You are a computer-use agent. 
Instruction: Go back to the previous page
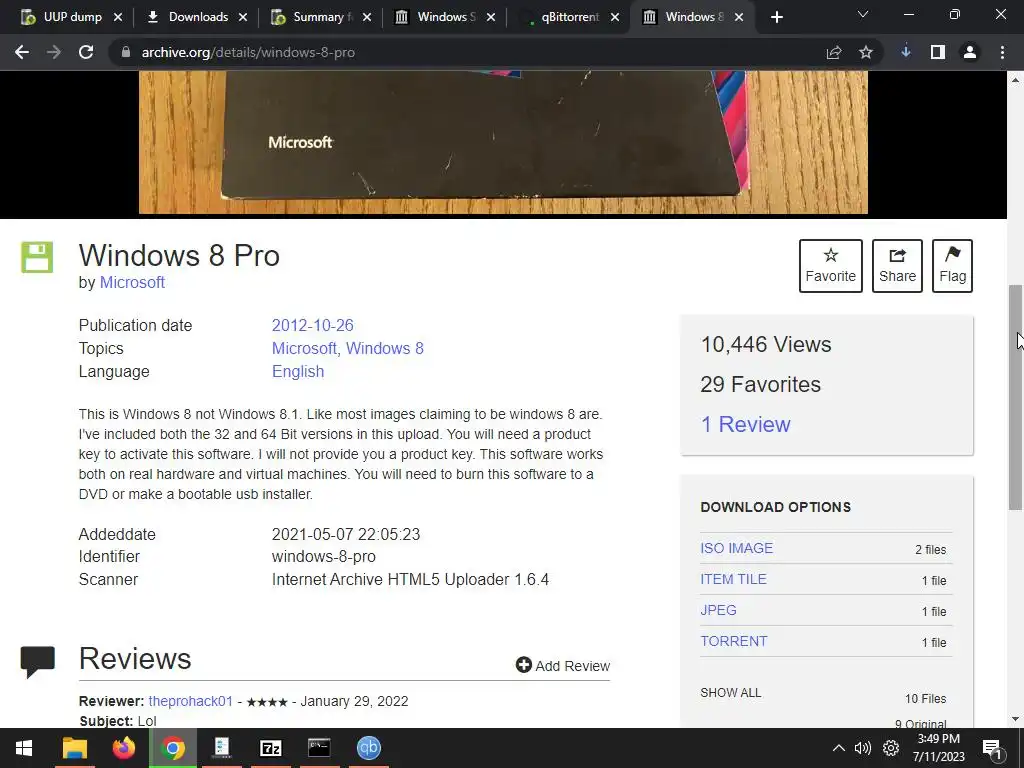pos(22,52)
